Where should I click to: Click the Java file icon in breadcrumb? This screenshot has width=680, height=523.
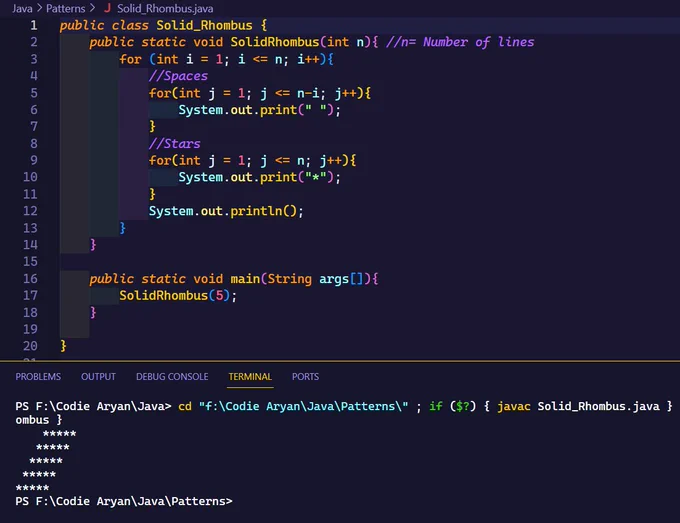(107, 8)
